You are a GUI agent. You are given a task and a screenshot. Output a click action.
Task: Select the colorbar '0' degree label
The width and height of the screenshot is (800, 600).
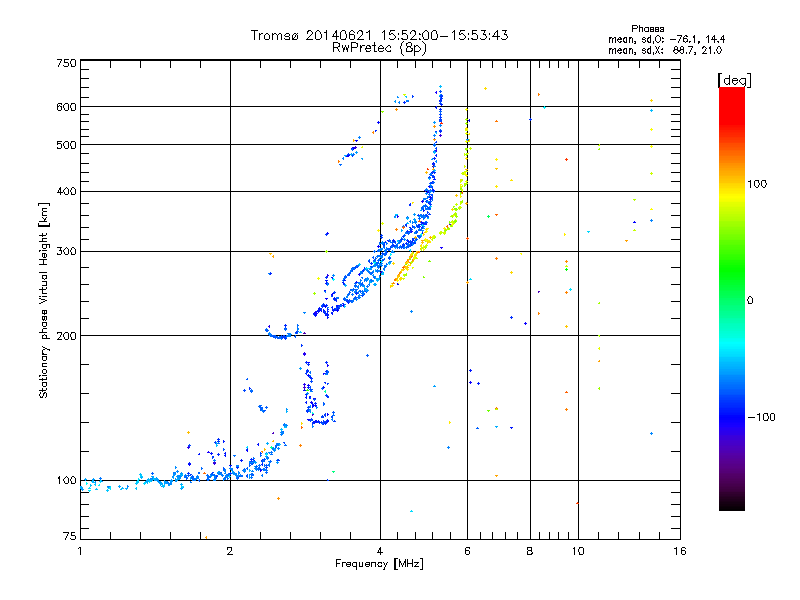(750, 301)
